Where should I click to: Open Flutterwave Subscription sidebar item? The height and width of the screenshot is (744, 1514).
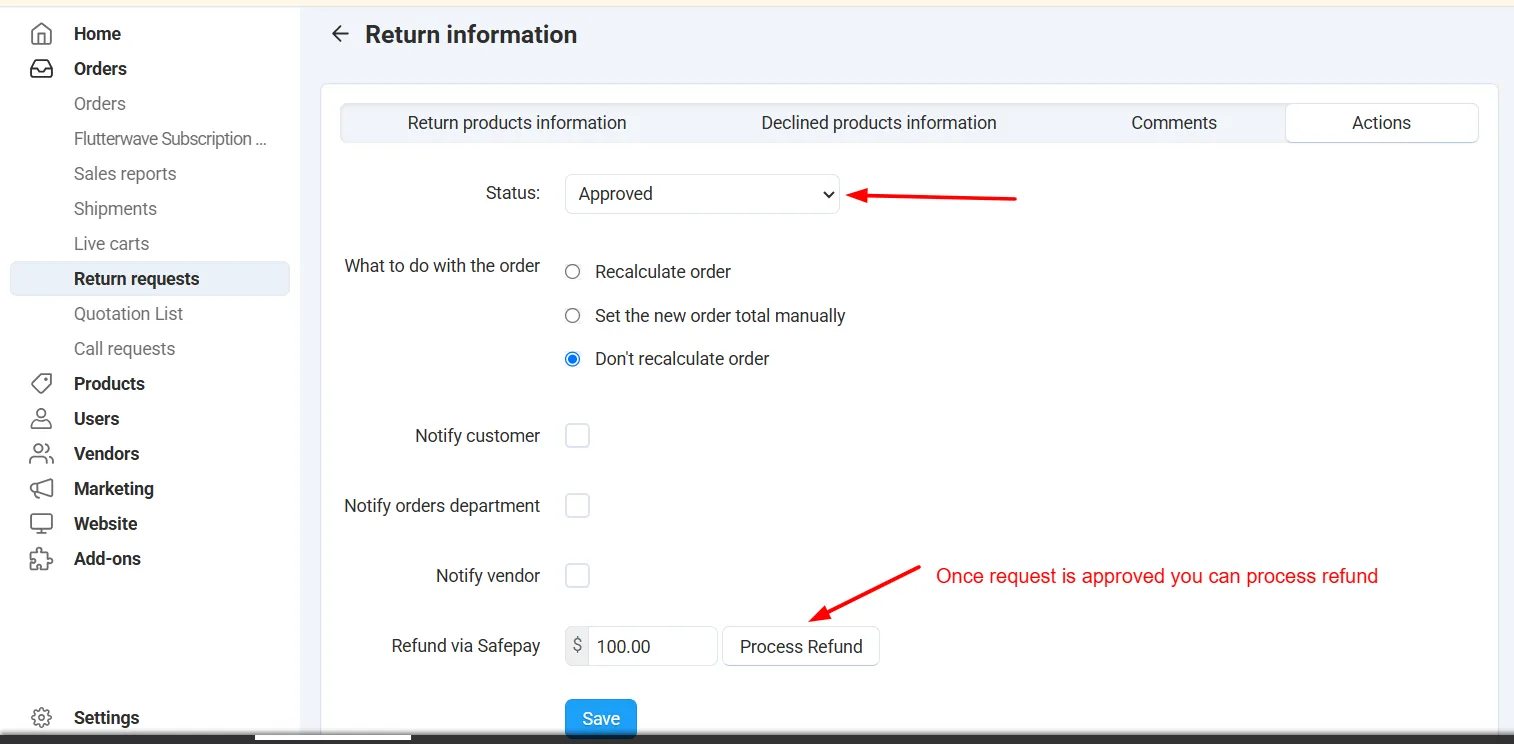click(x=170, y=139)
